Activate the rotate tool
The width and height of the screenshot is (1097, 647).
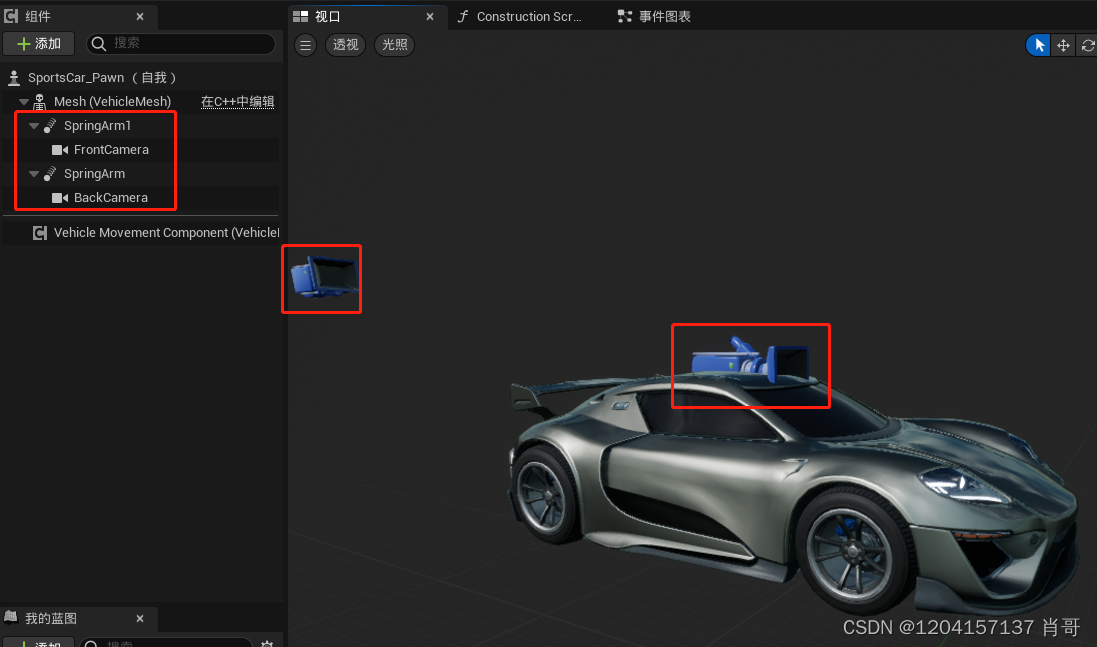pos(1087,45)
